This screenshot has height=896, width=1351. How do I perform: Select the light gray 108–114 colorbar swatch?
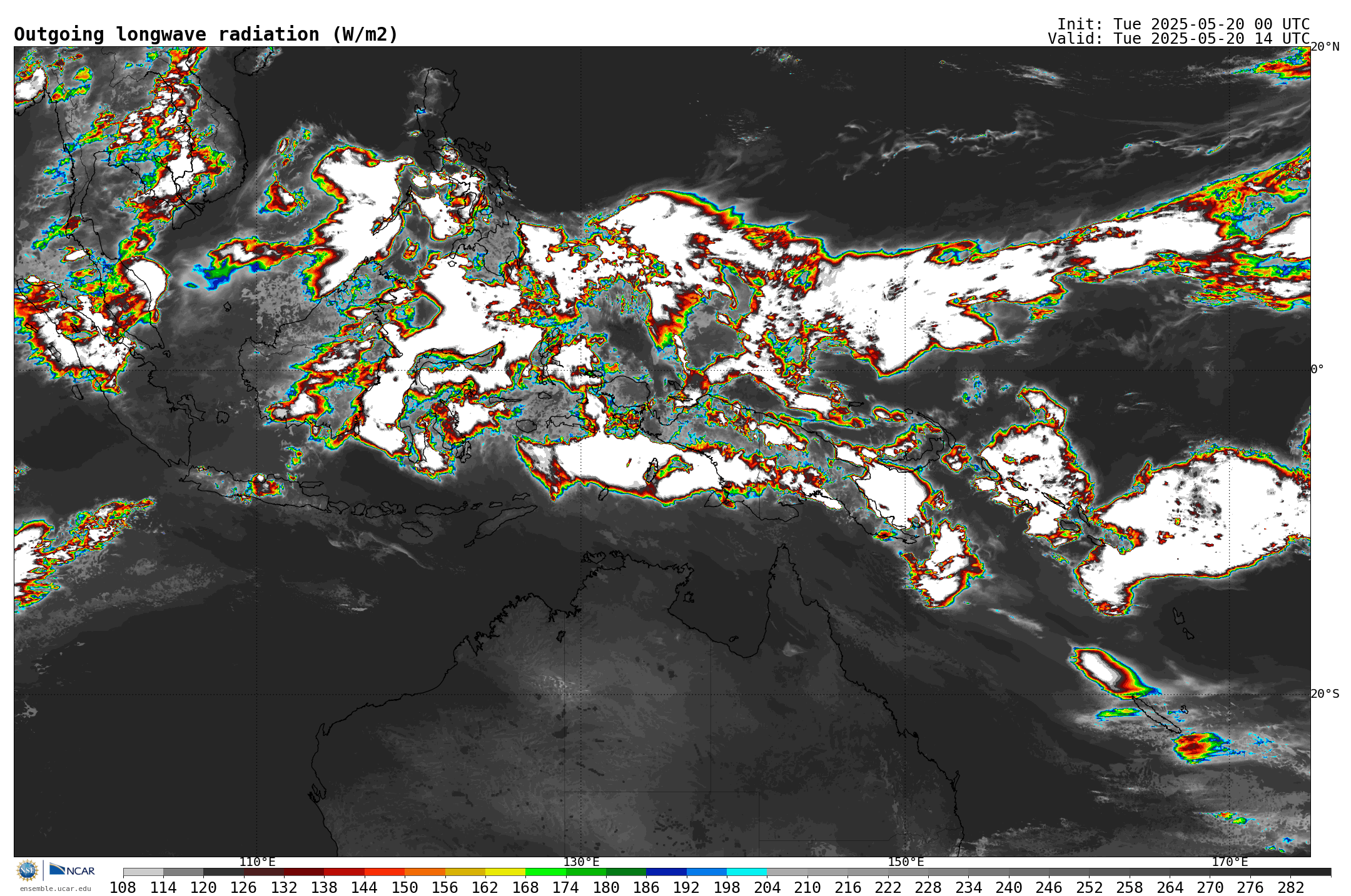pos(143,872)
